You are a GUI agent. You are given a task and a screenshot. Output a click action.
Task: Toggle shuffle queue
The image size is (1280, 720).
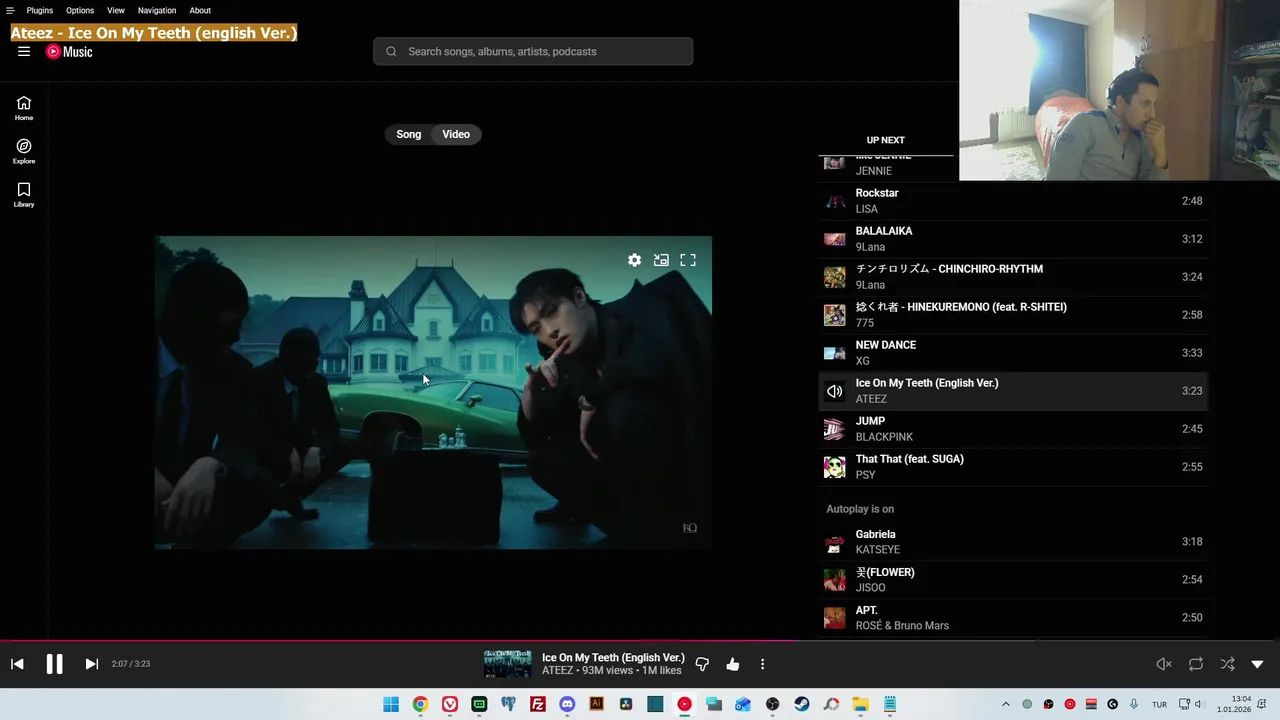click(x=1227, y=664)
